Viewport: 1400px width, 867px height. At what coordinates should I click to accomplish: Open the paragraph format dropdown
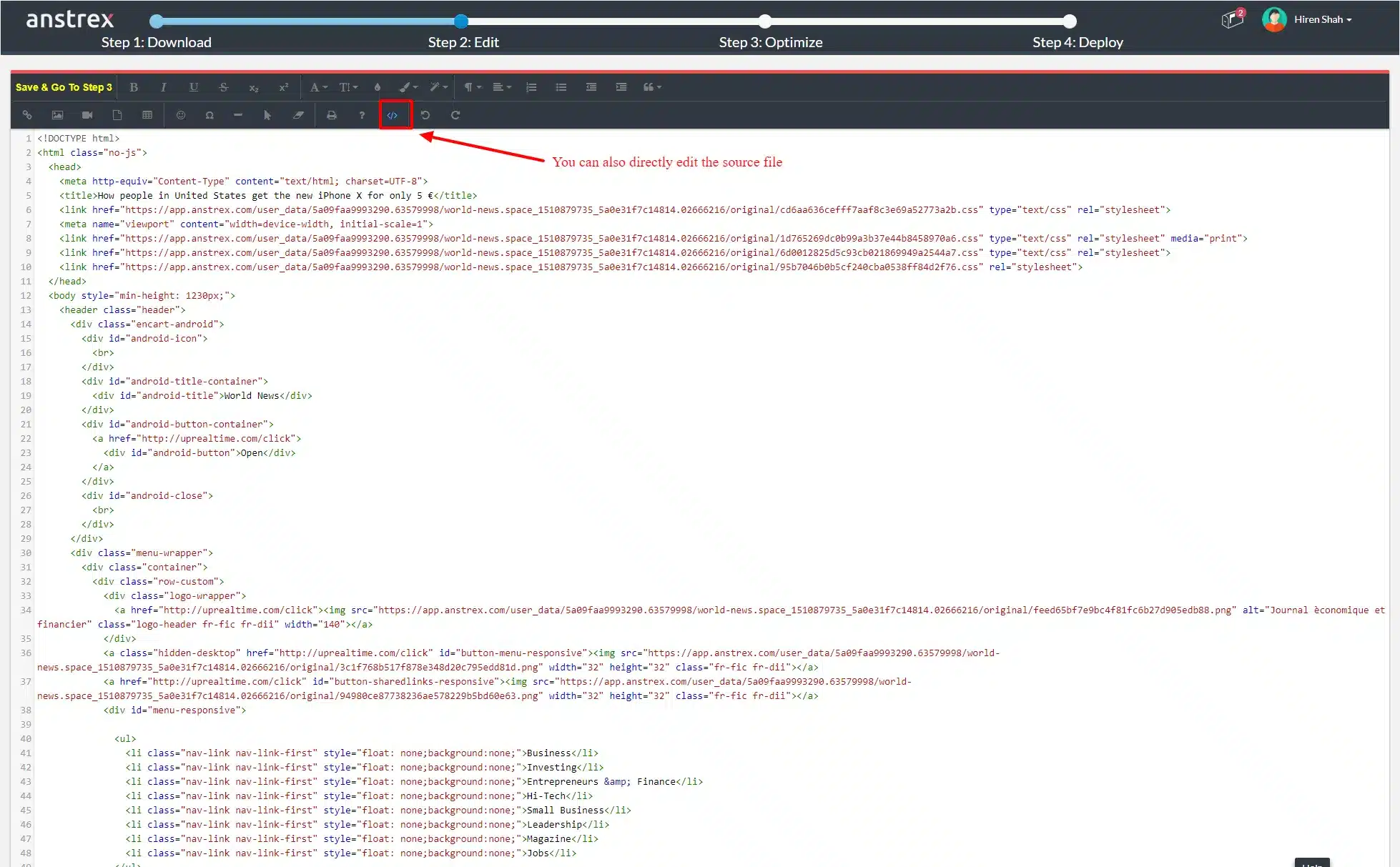(x=473, y=87)
